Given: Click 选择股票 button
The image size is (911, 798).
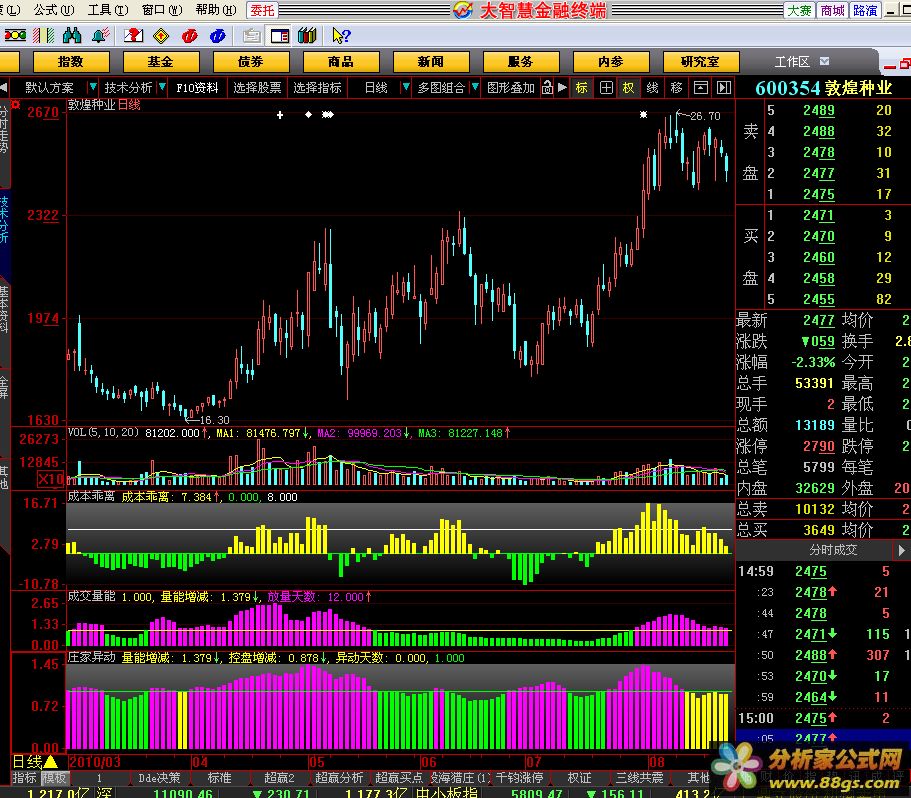Looking at the screenshot, I should (x=257, y=88).
